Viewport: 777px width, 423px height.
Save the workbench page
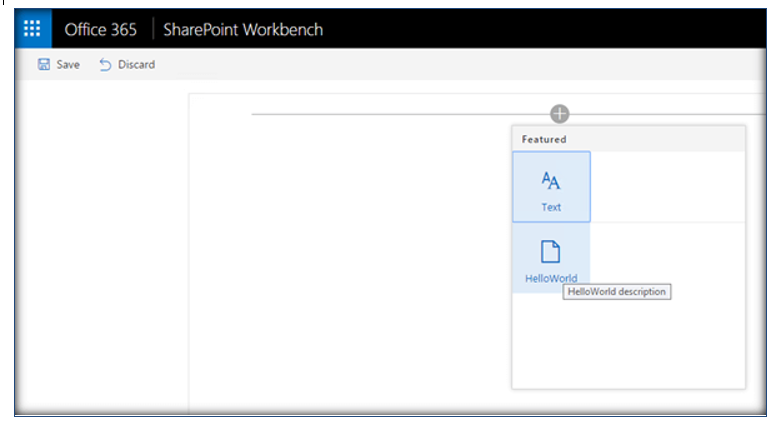[x=58, y=64]
